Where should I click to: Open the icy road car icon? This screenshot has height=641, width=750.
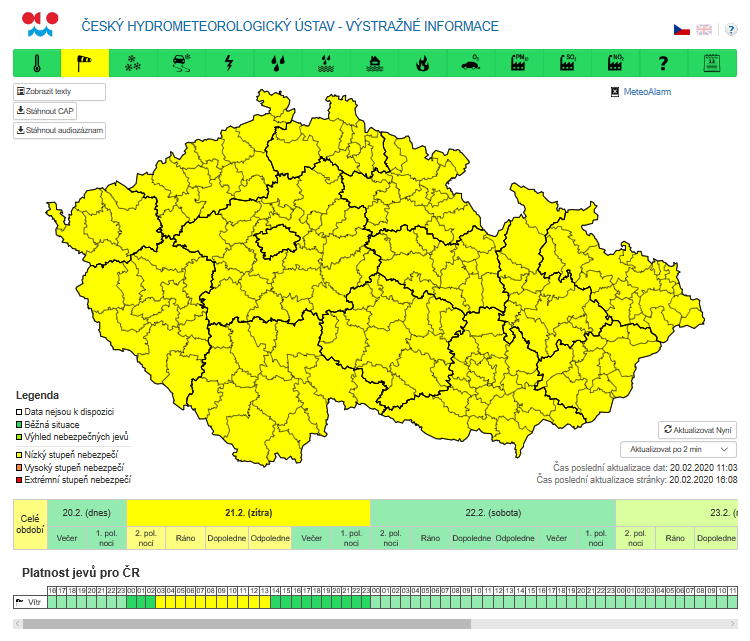pos(181,63)
